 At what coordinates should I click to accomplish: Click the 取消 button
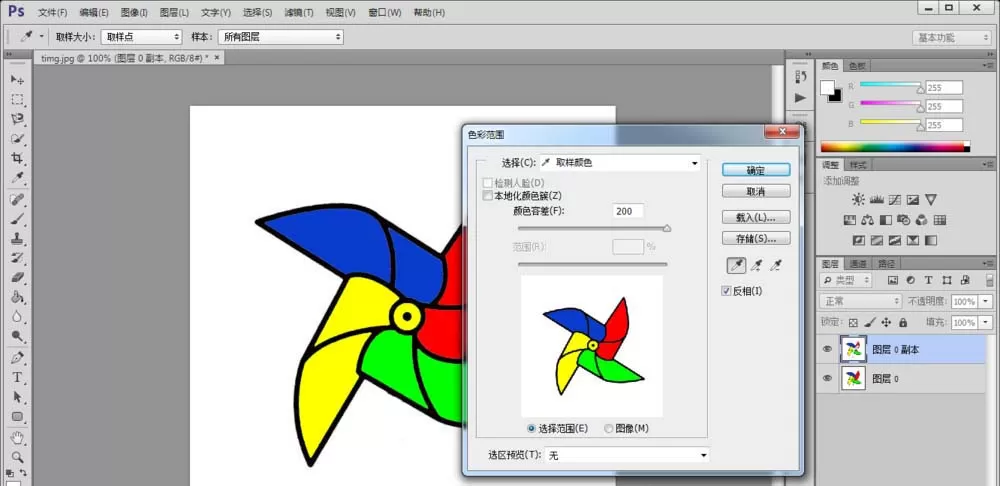pos(756,191)
